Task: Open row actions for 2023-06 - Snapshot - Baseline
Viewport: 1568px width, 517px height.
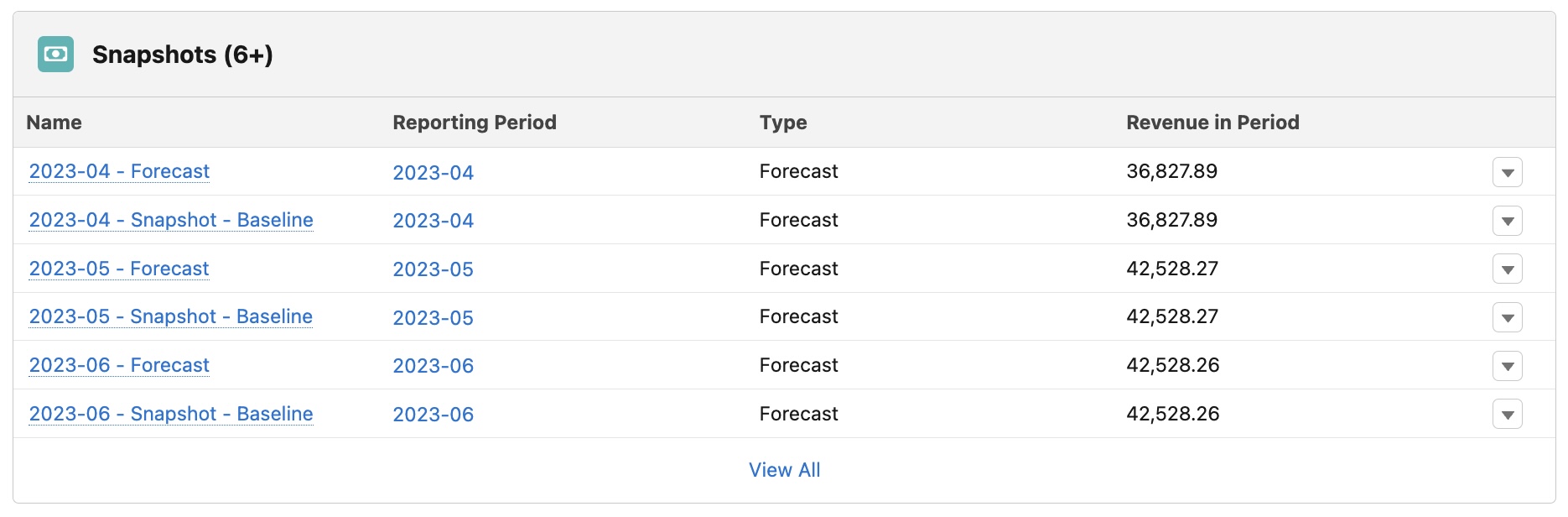Action: tap(1508, 414)
